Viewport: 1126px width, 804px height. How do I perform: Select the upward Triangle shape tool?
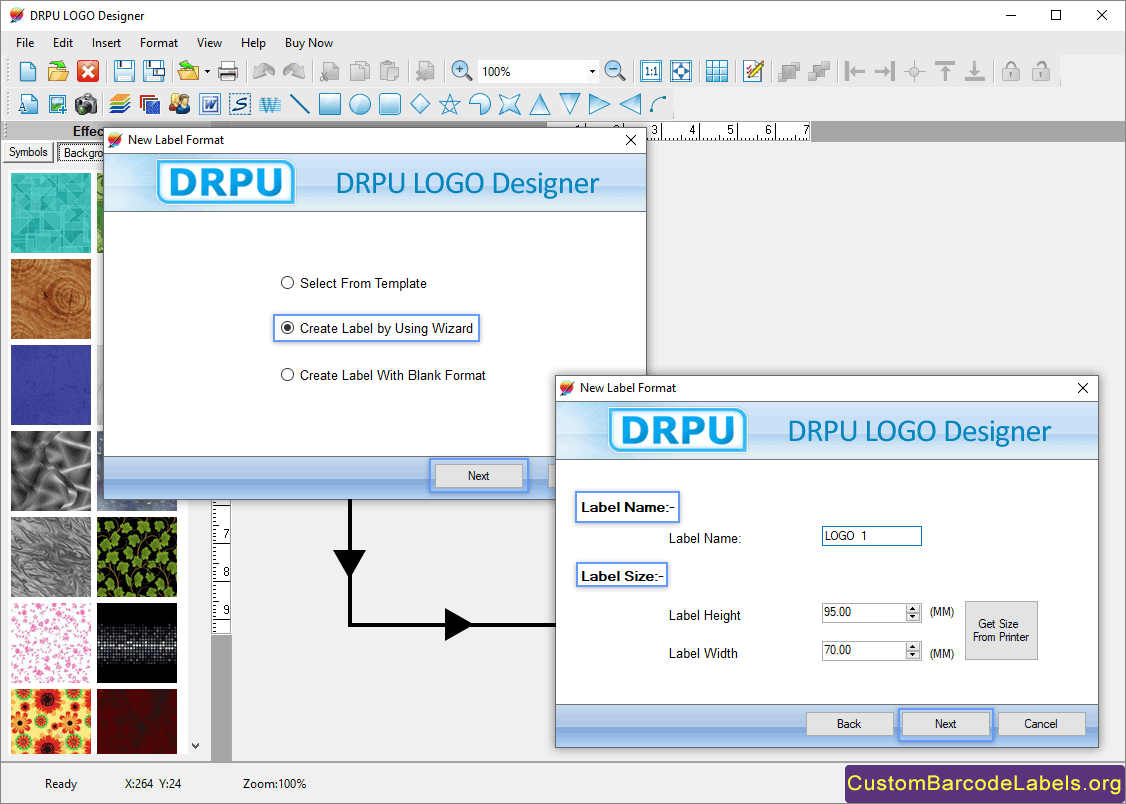(539, 105)
